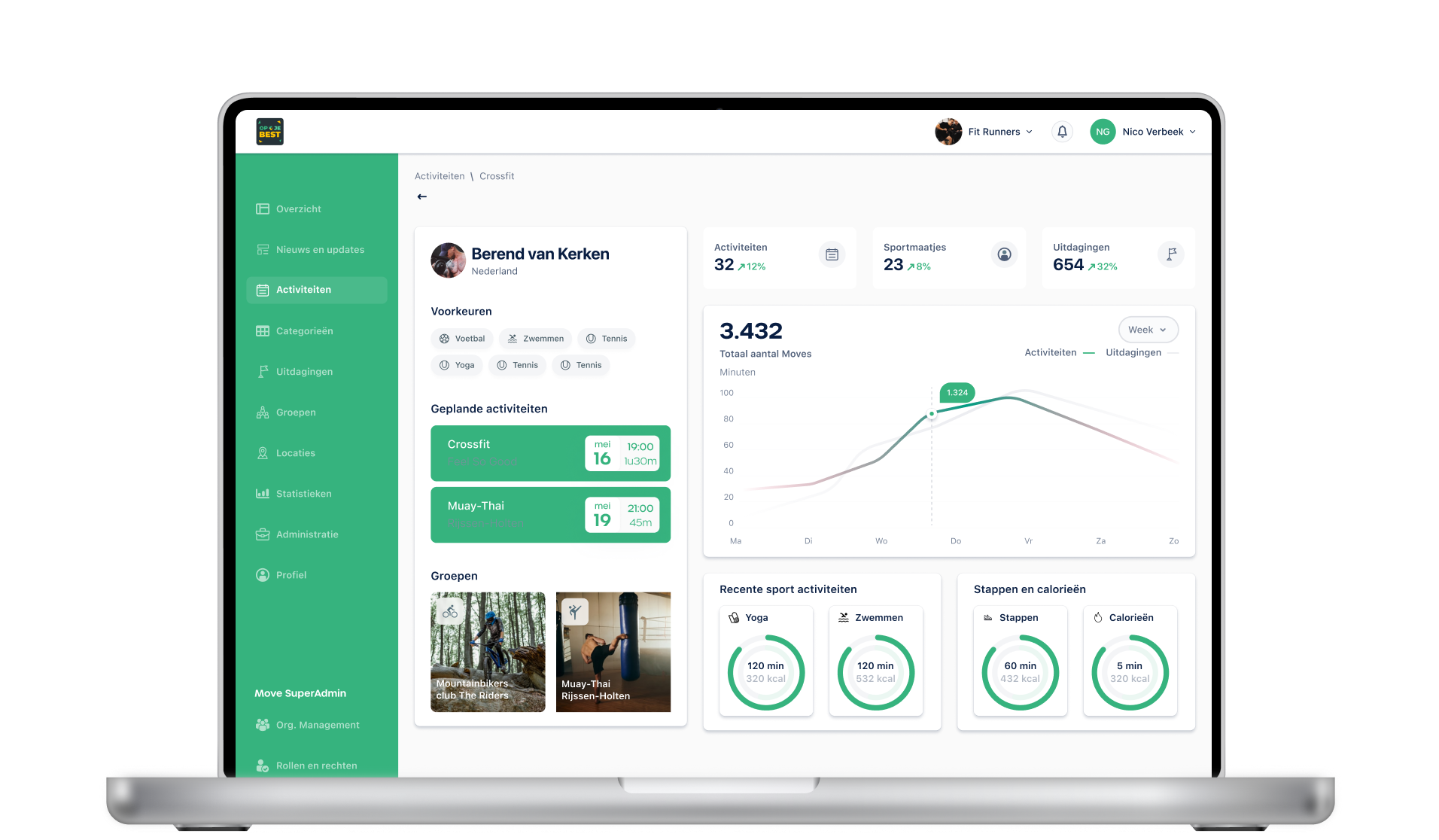Click the calendar icon in Activiteiten card
The image size is (1439, 840).
tap(832, 254)
